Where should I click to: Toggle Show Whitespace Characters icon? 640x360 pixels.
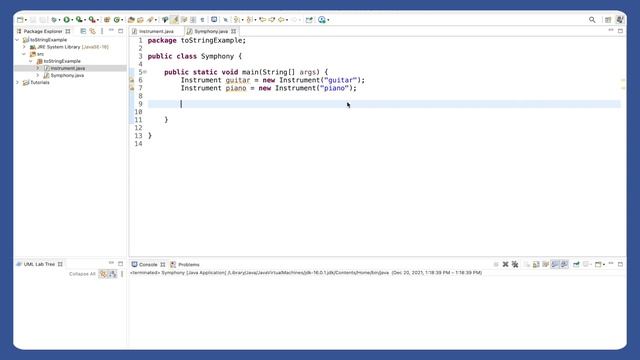click(202, 20)
